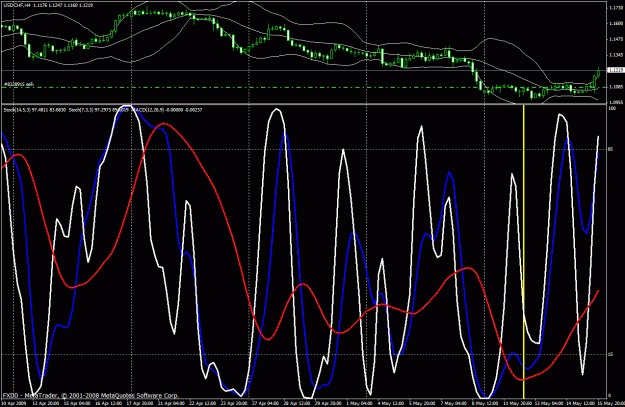Click the 1 May 04:00 time label
Image resolution: width=625 pixels, height=407 pixels.
click(359, 403)
